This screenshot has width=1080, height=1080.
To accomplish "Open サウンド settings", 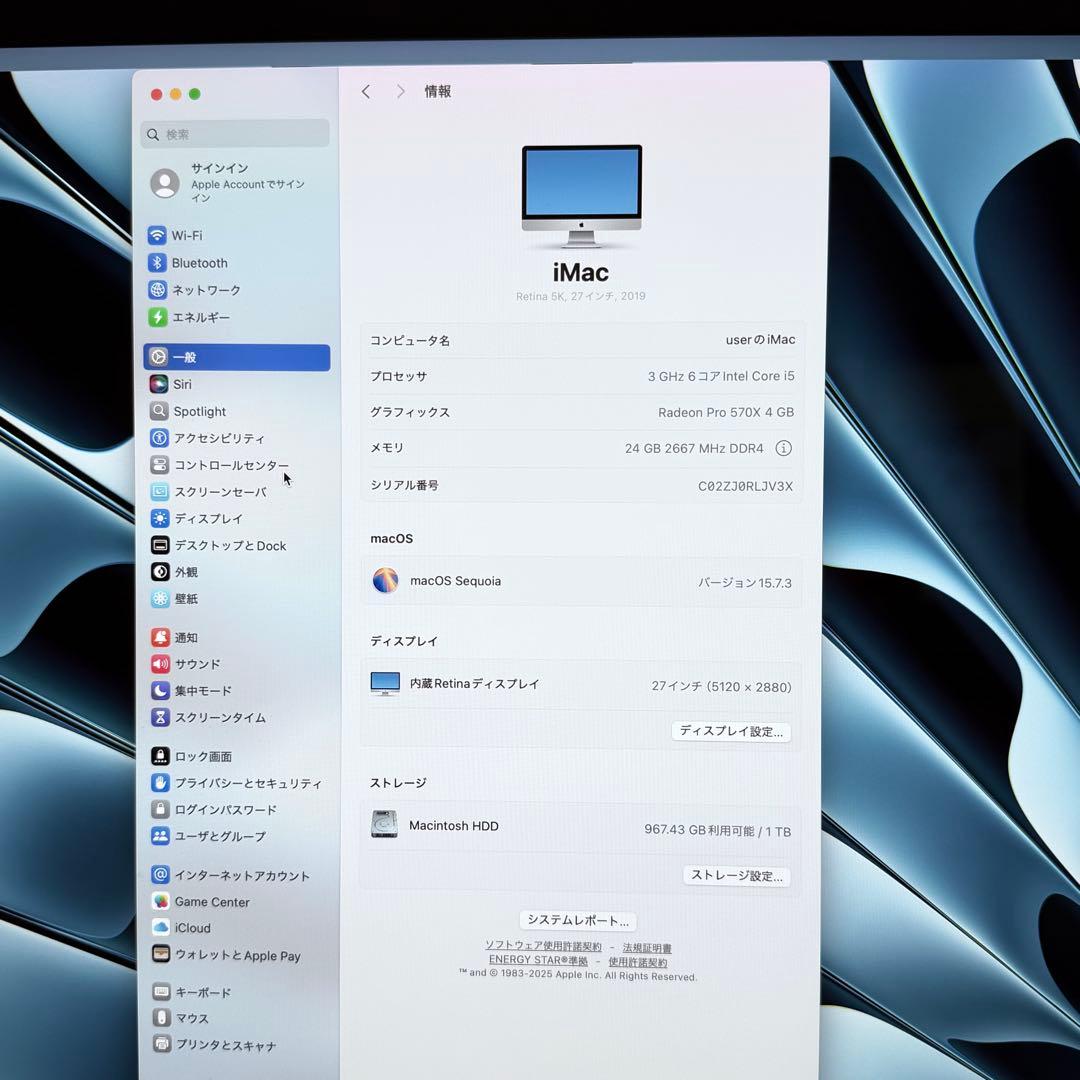I will tap(195, 664).
